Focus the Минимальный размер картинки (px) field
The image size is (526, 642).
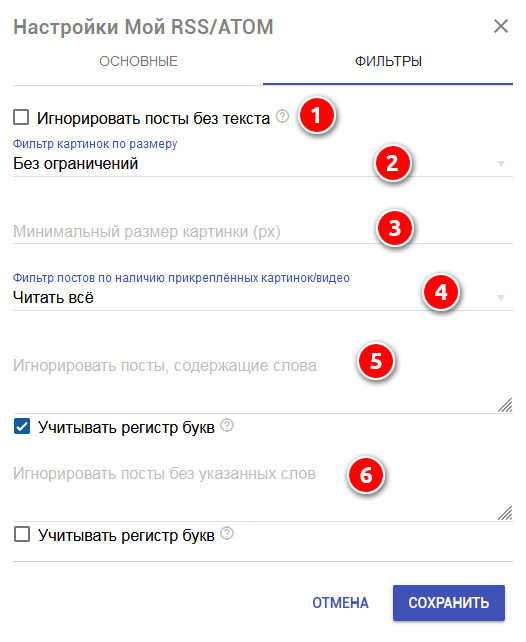263,232
